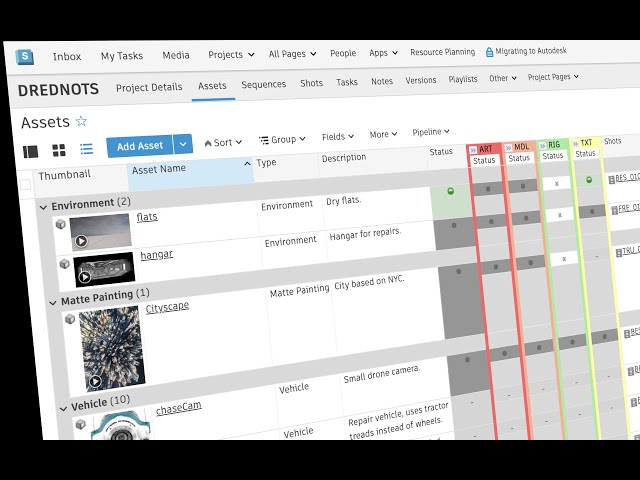Switch to list view icon

pos(86,149)
